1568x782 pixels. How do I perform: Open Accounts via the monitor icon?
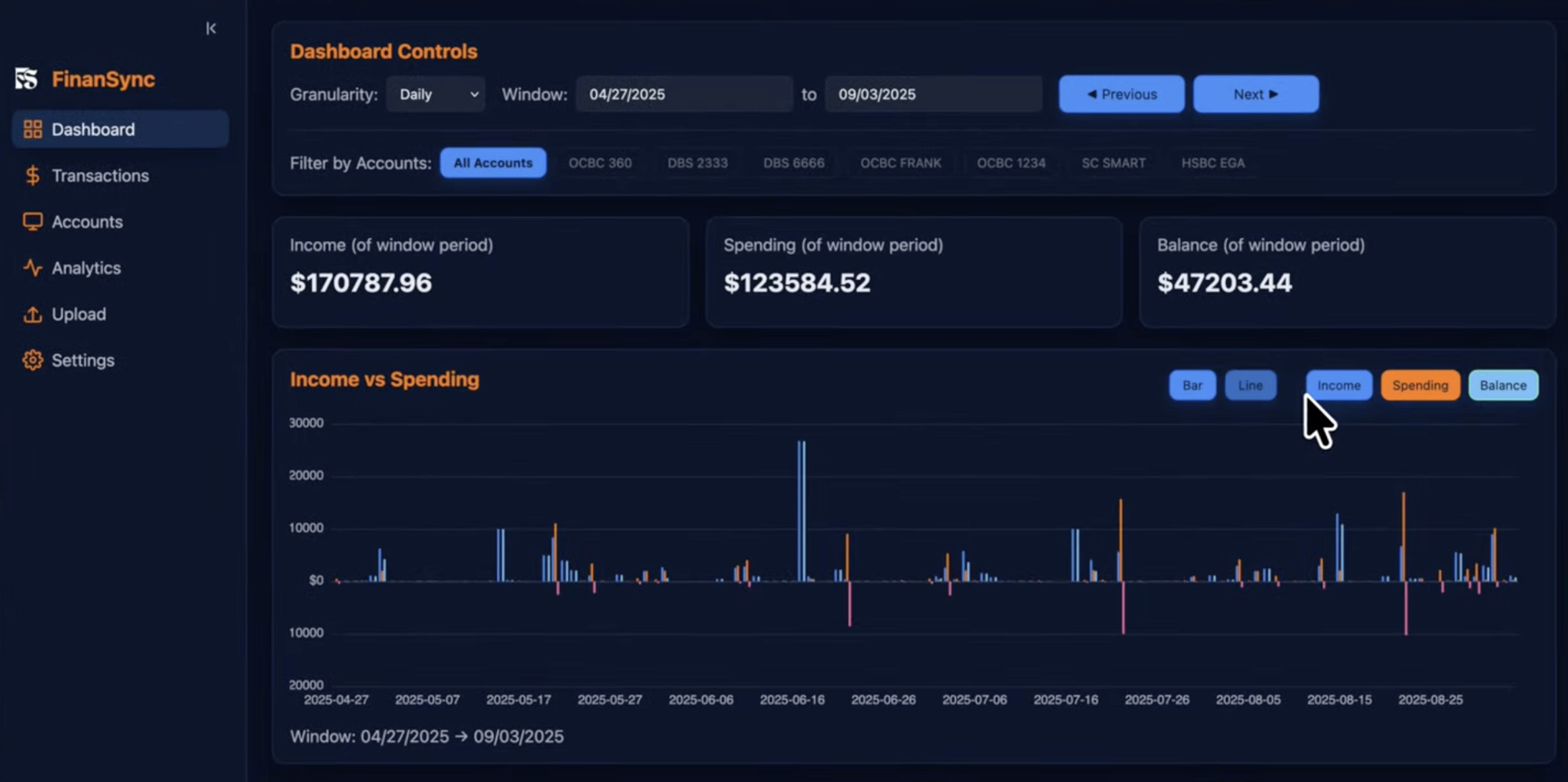coord(32,222)
